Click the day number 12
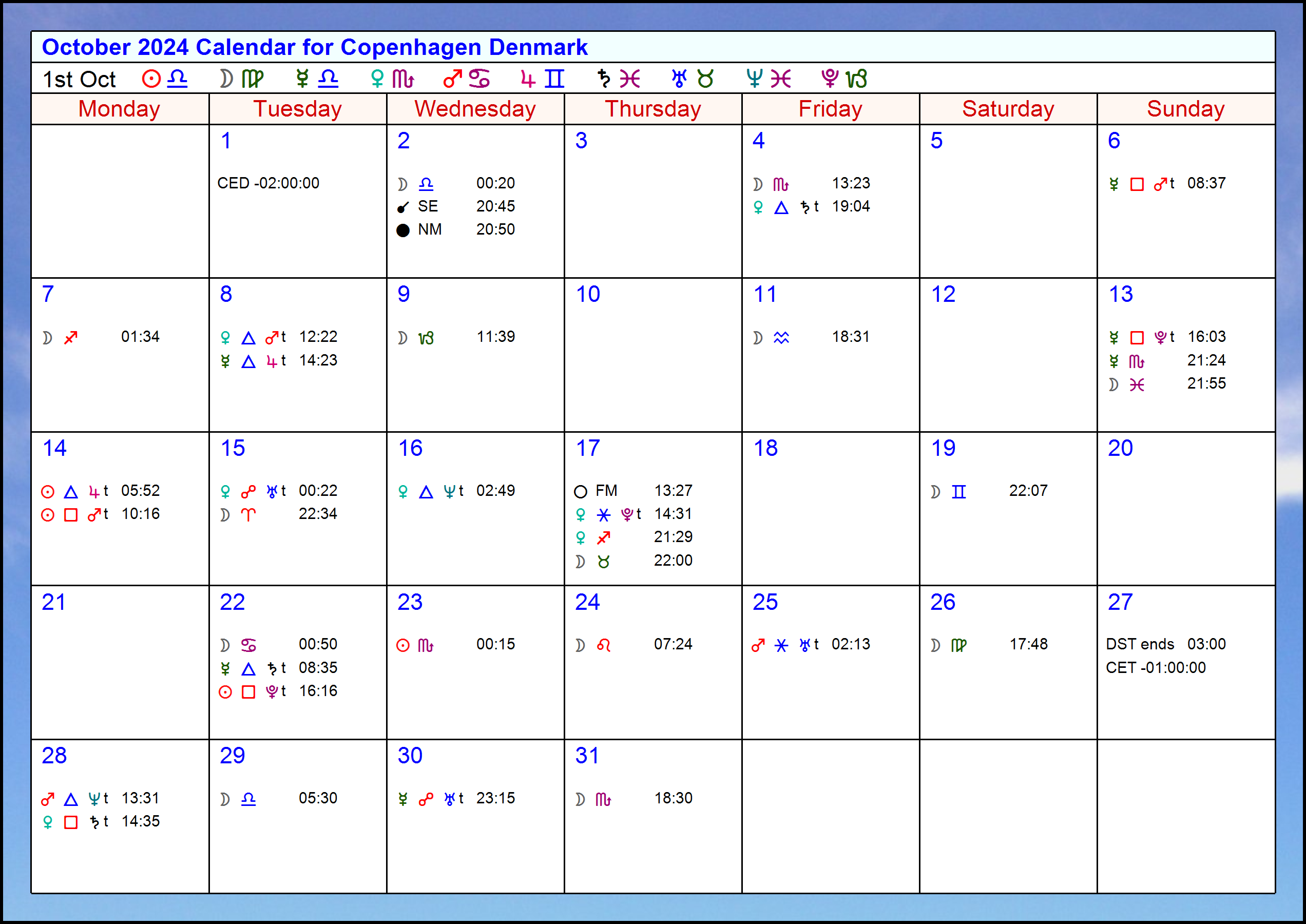This screenshot has width=1306, height=924. 943,294
